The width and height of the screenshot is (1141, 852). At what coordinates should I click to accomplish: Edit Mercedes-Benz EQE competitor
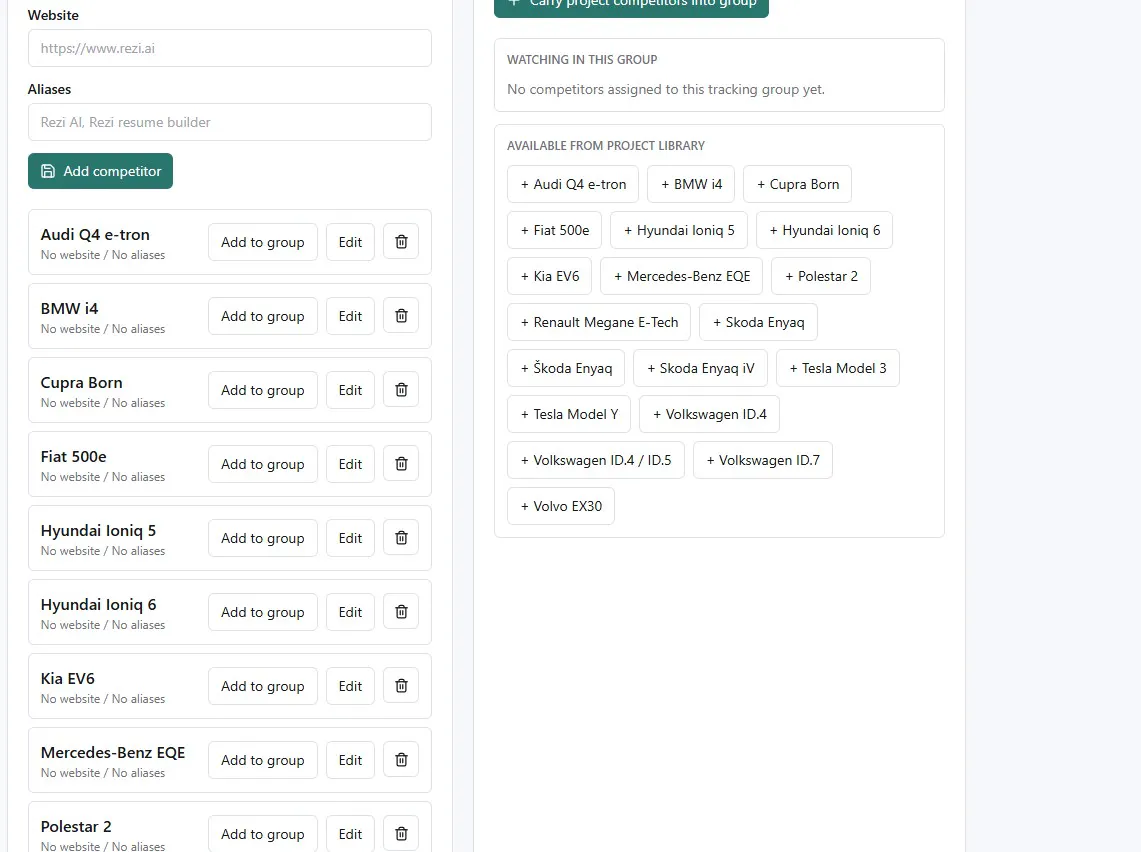[x=350, y=760]
